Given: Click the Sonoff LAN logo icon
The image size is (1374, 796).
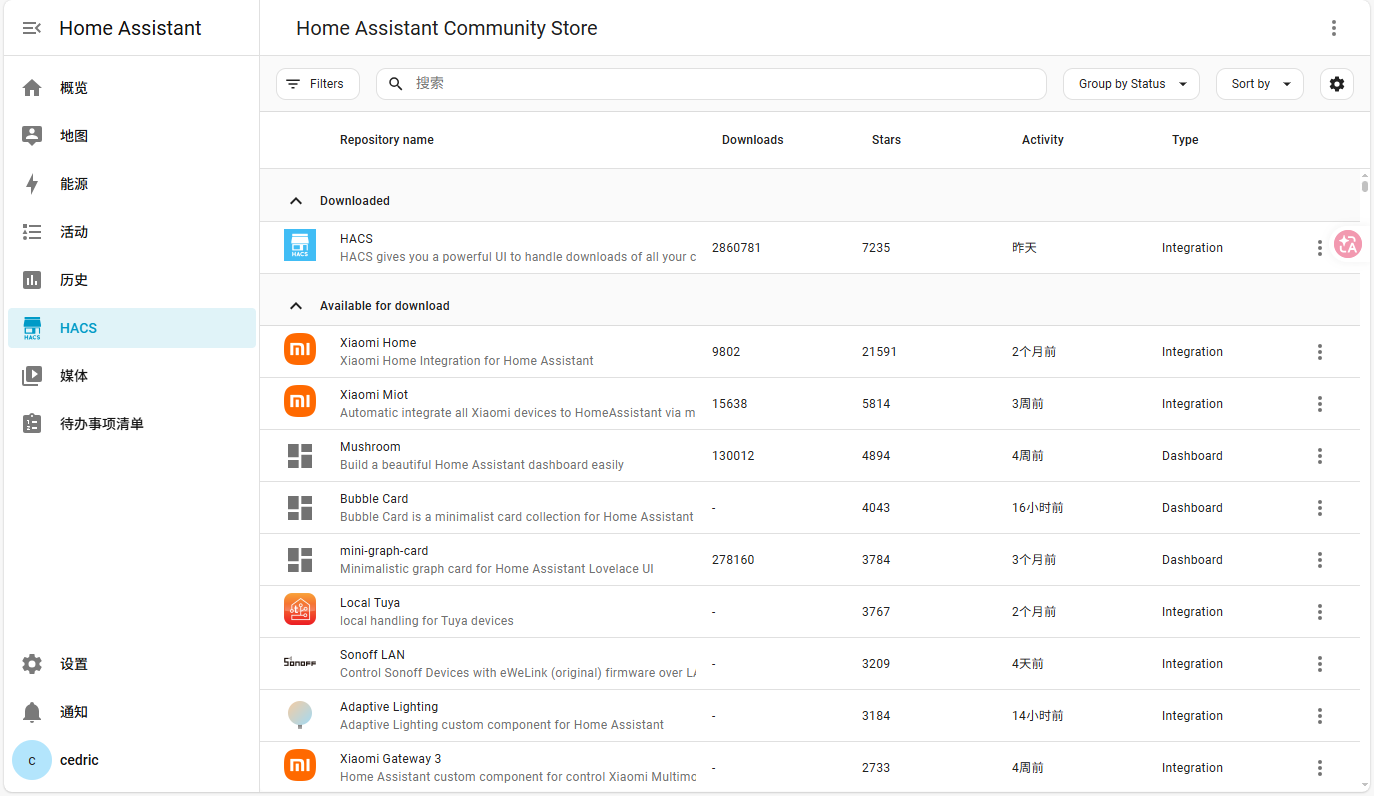Looking at the screenshot, I should point(300,663).
